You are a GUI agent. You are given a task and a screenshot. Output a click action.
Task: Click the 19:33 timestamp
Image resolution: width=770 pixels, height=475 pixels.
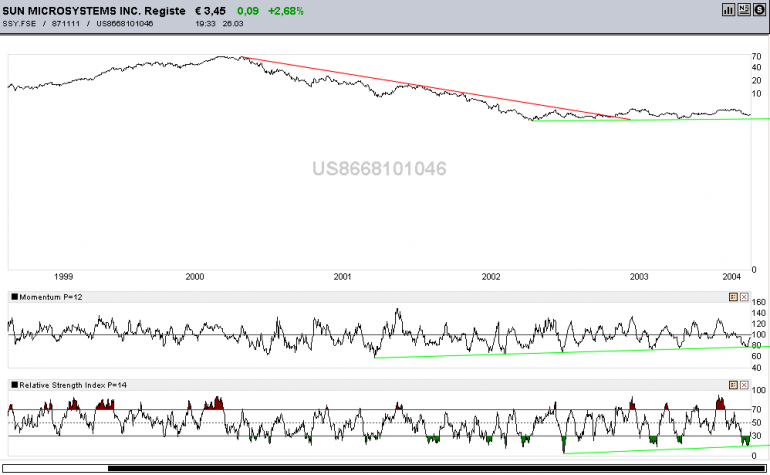[x=205, y=24]
